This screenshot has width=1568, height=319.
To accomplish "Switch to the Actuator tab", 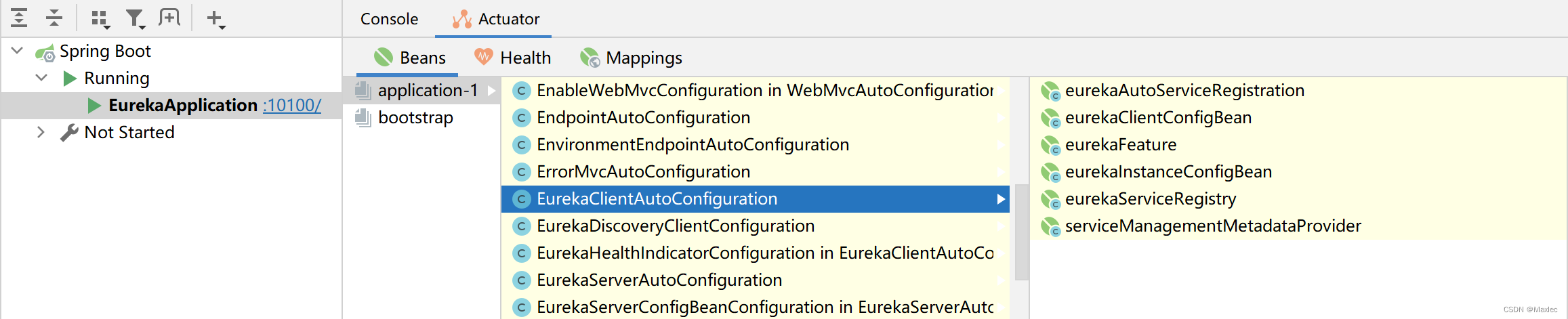I will click(495, 19).
